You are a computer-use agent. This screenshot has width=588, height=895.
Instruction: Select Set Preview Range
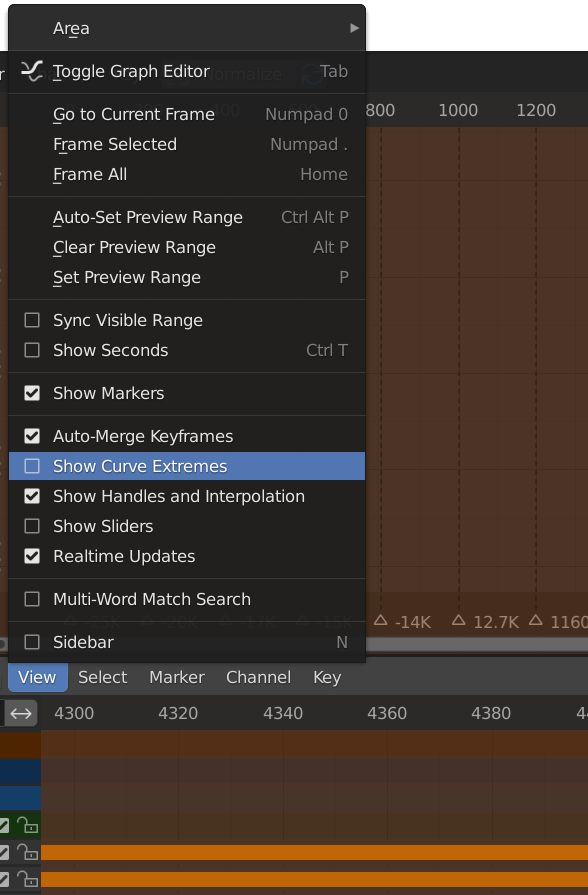pyautogui.click(x=187, y=277)
